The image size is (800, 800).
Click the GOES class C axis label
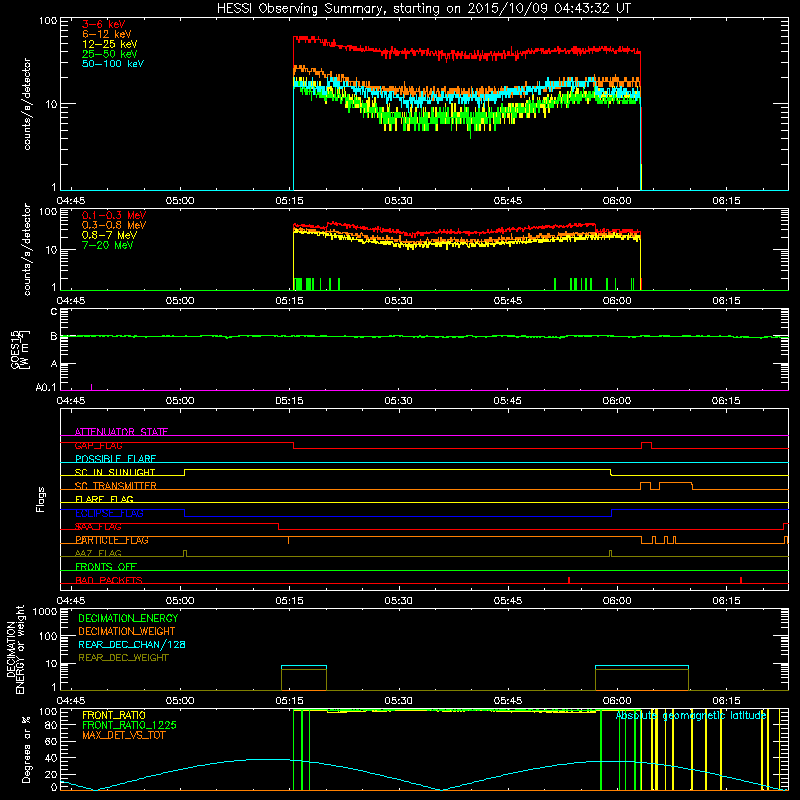[54, 312]
